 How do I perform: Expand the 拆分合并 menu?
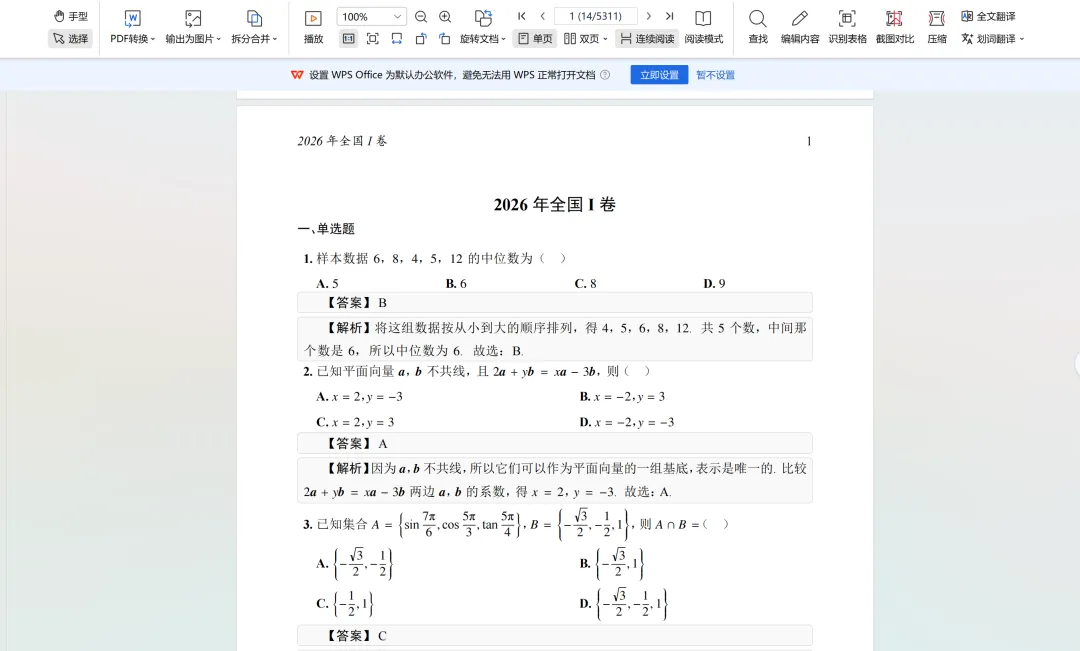click(x=275, y=39)
